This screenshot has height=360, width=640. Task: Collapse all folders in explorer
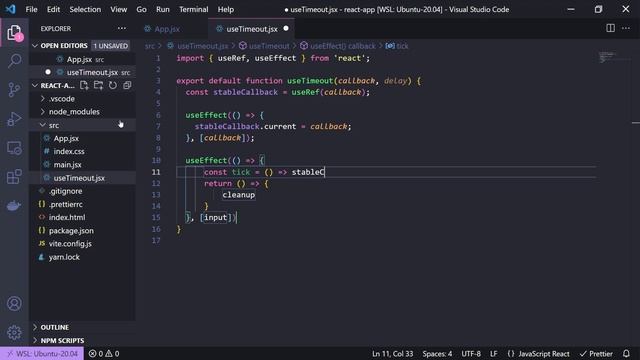click(127, 85)
